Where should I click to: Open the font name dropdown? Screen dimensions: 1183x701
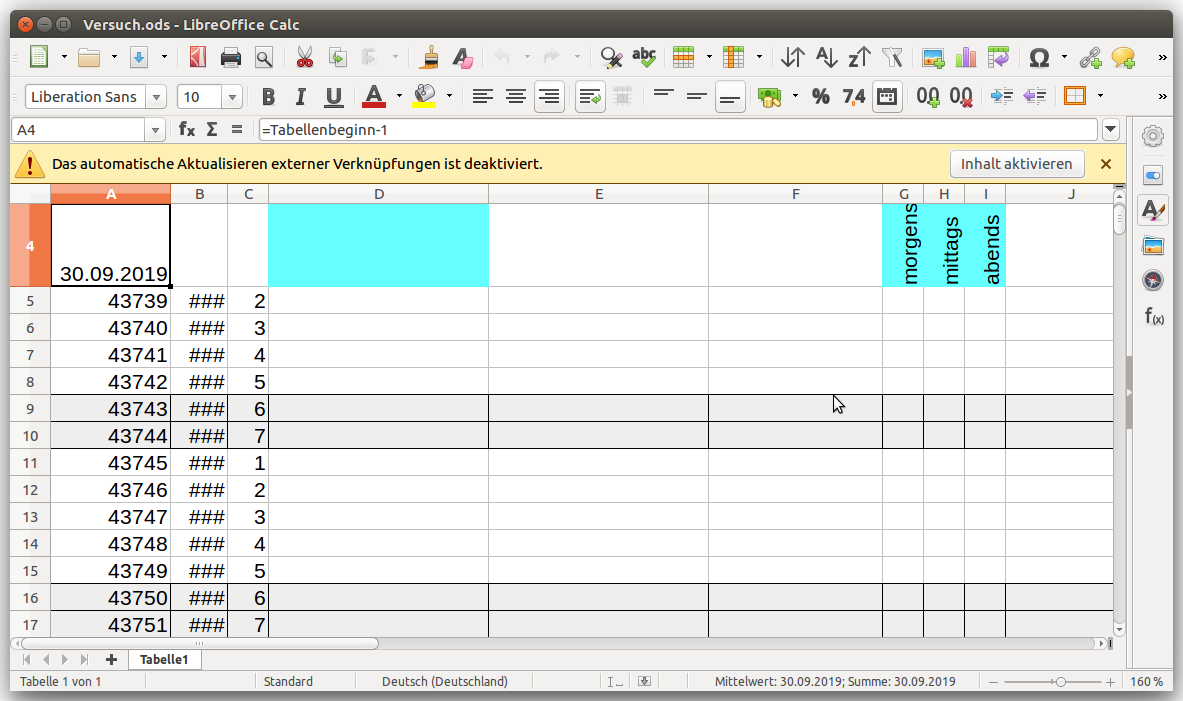pyautogui.click(x=156, y=97)
